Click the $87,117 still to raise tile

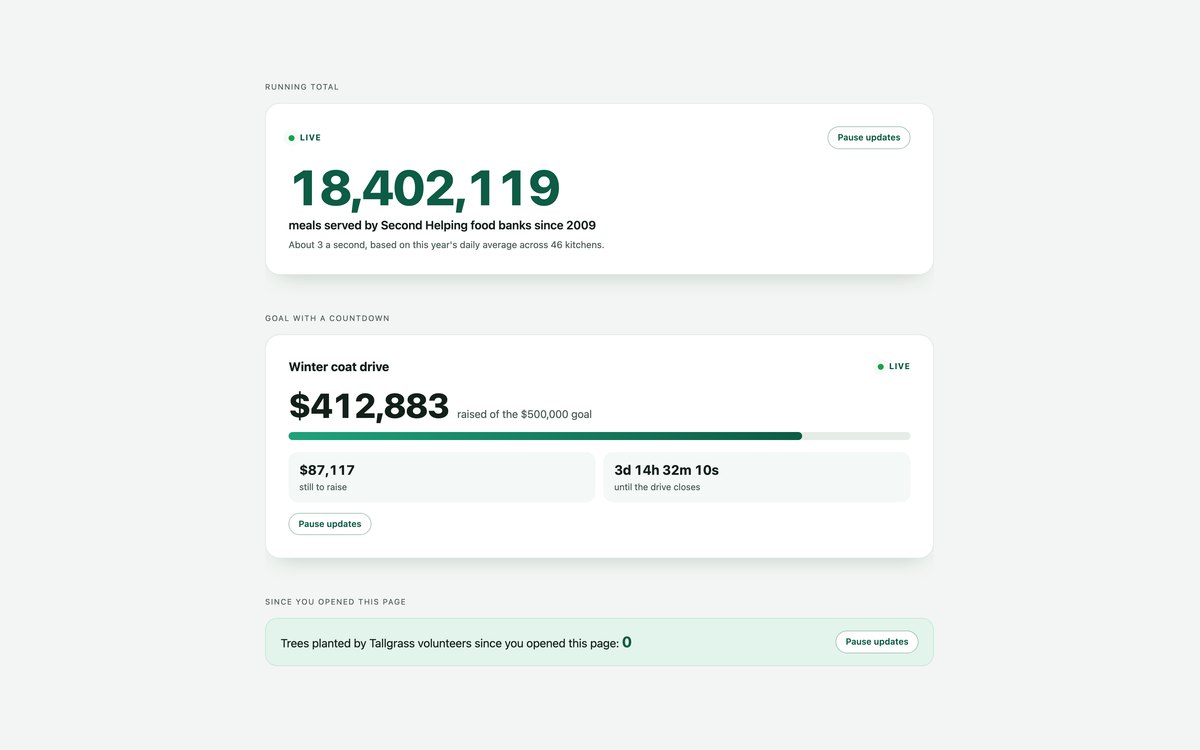point(442,477)
